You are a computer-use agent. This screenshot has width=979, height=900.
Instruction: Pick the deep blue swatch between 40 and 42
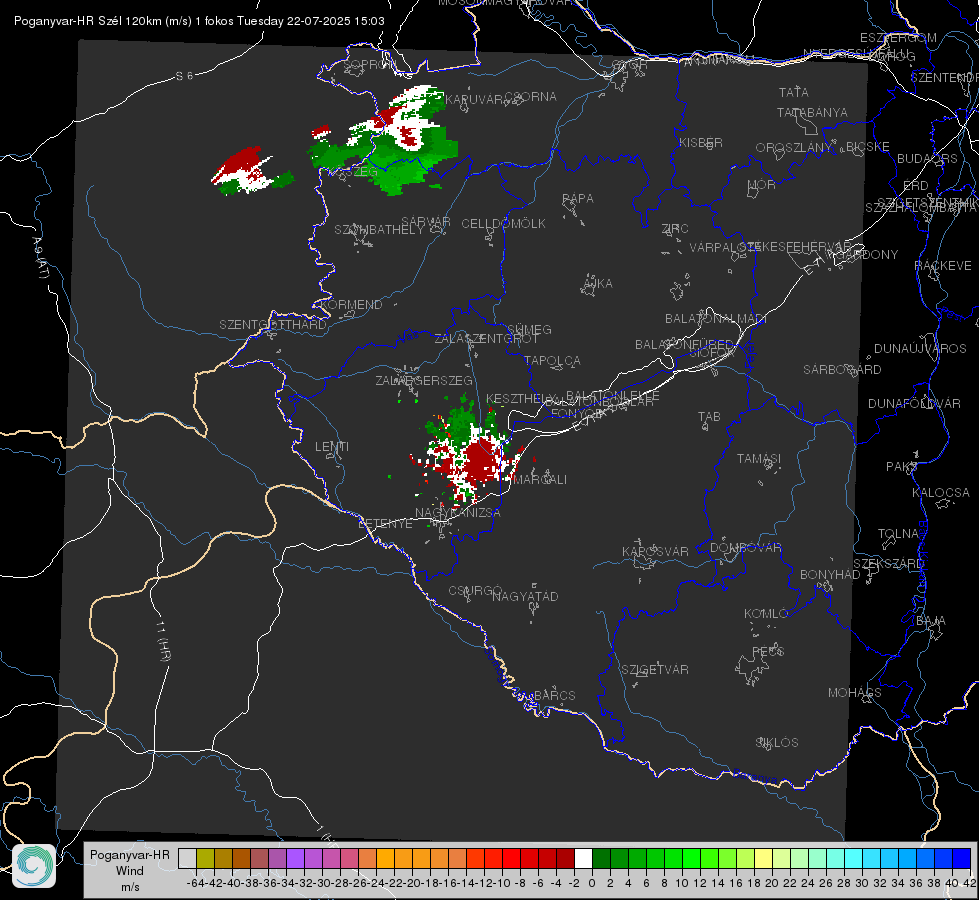coord(962,859)
